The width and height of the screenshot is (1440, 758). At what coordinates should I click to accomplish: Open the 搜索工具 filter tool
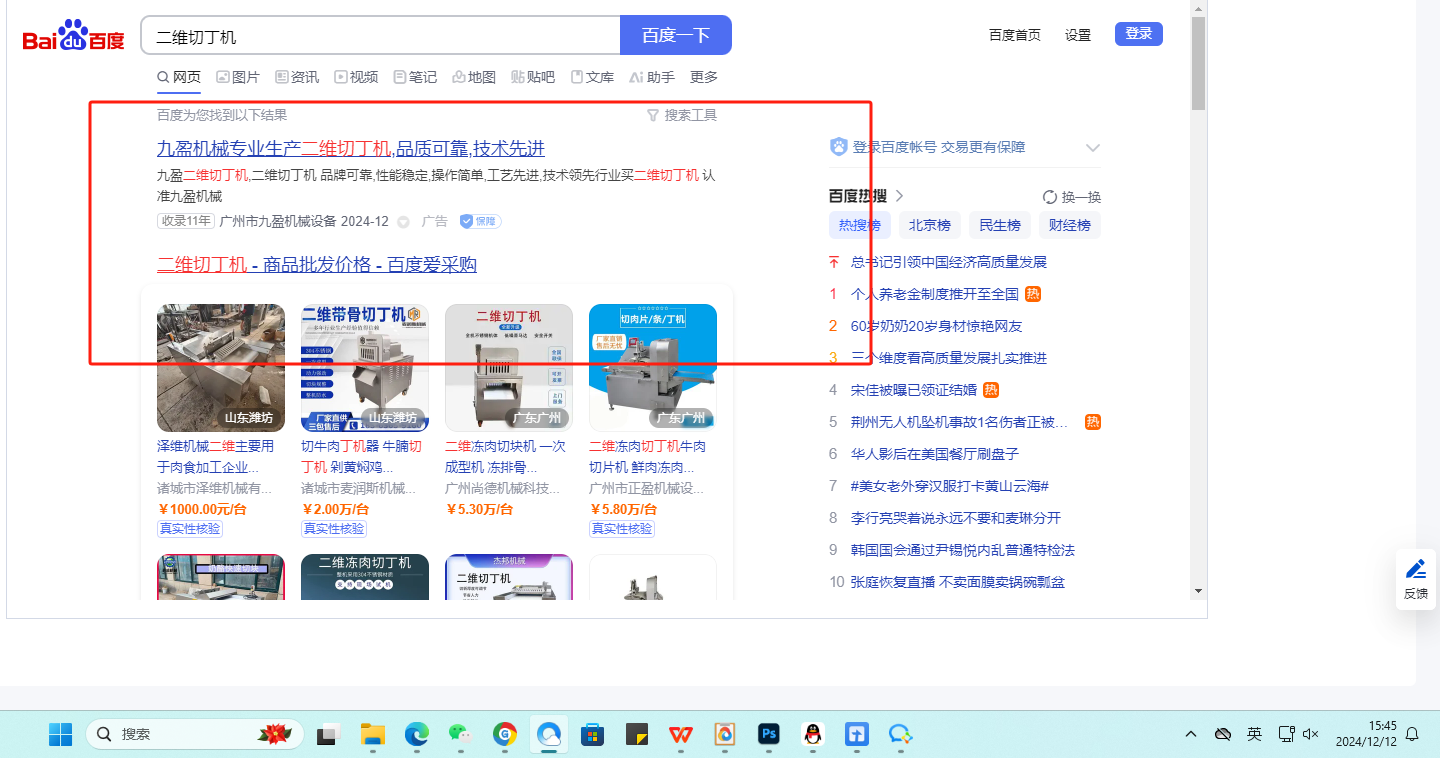click(x=682, y=115)
